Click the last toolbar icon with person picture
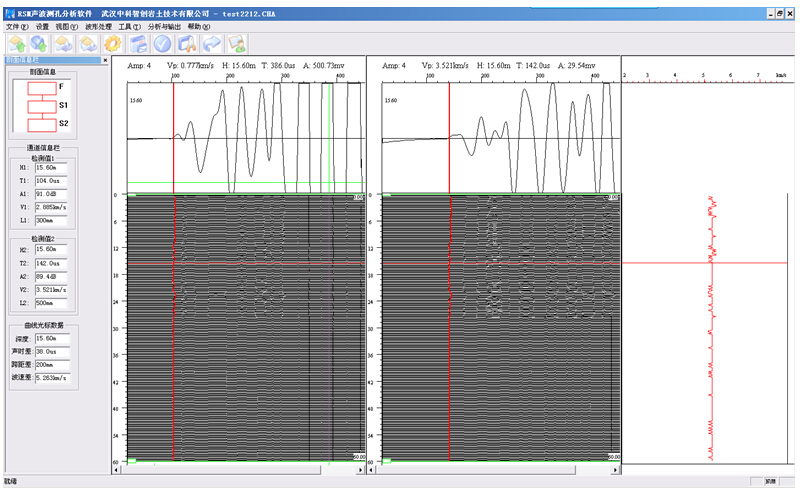The width and height of the screenshot is (802, 494). (236, 44)
